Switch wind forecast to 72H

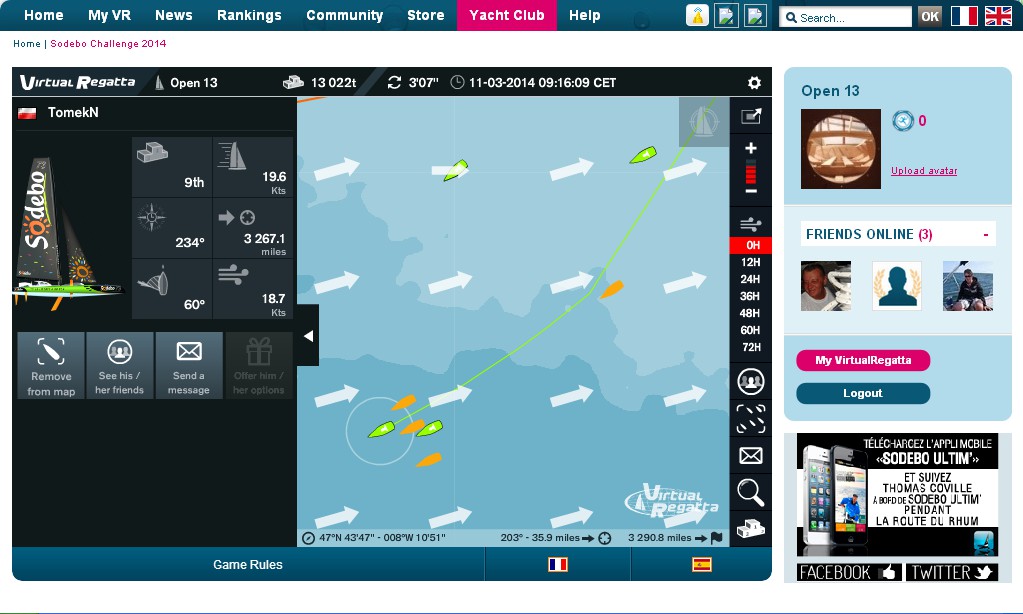pyautogui.click(x=750, y=347)
